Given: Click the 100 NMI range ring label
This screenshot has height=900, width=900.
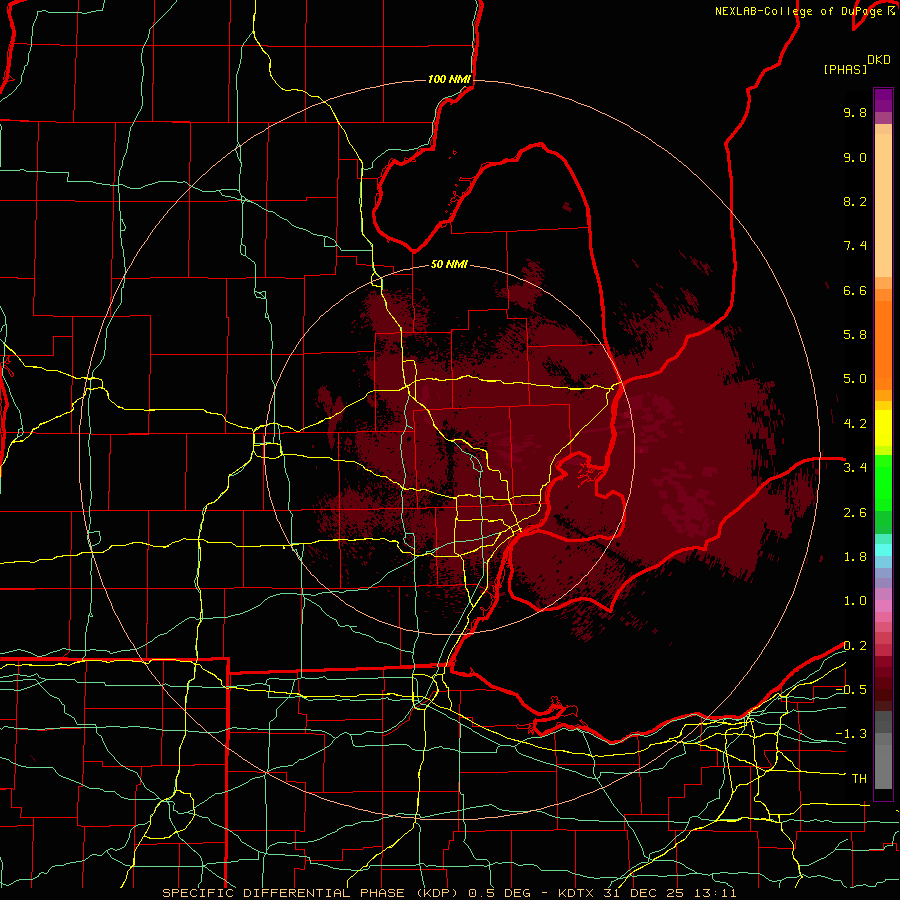Looking at the screenshot, I should tap(449, 79).
